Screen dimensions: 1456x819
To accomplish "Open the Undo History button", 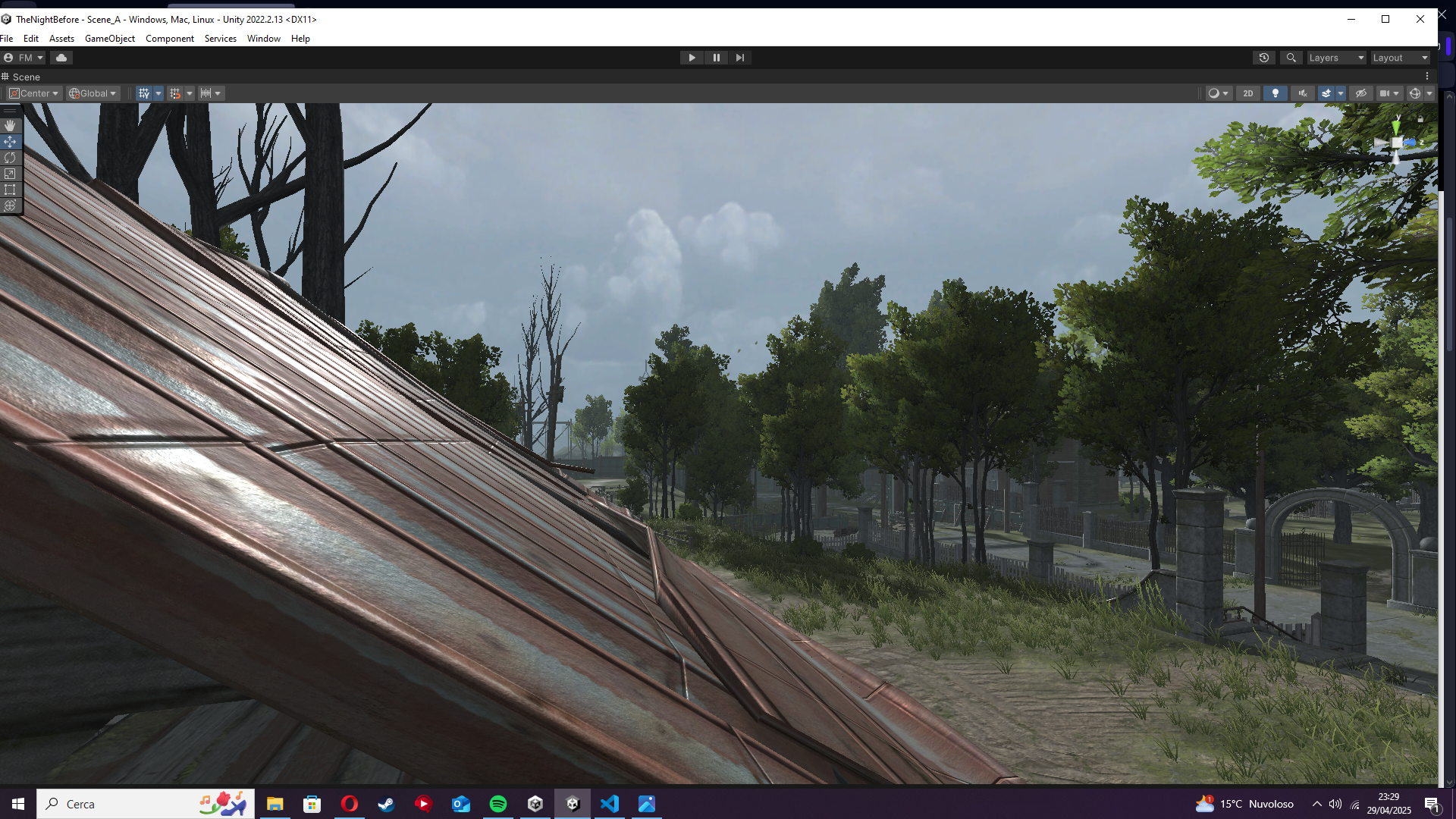I will [x=1264, y=58].
